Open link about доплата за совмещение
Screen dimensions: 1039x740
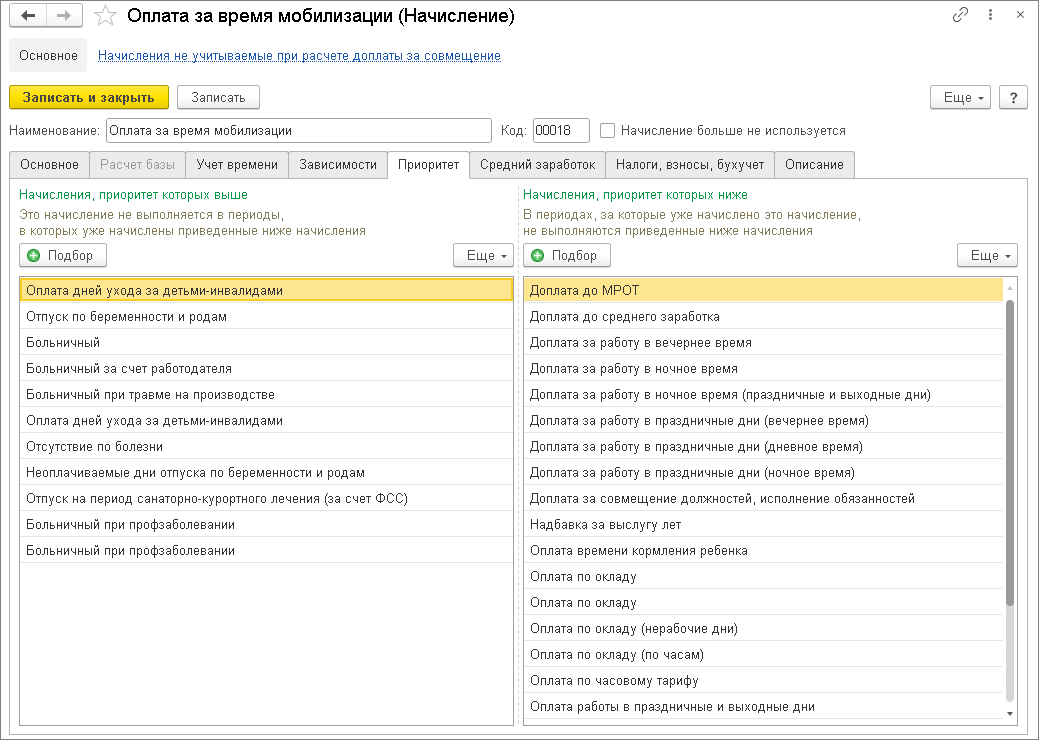tap(300, 56)
